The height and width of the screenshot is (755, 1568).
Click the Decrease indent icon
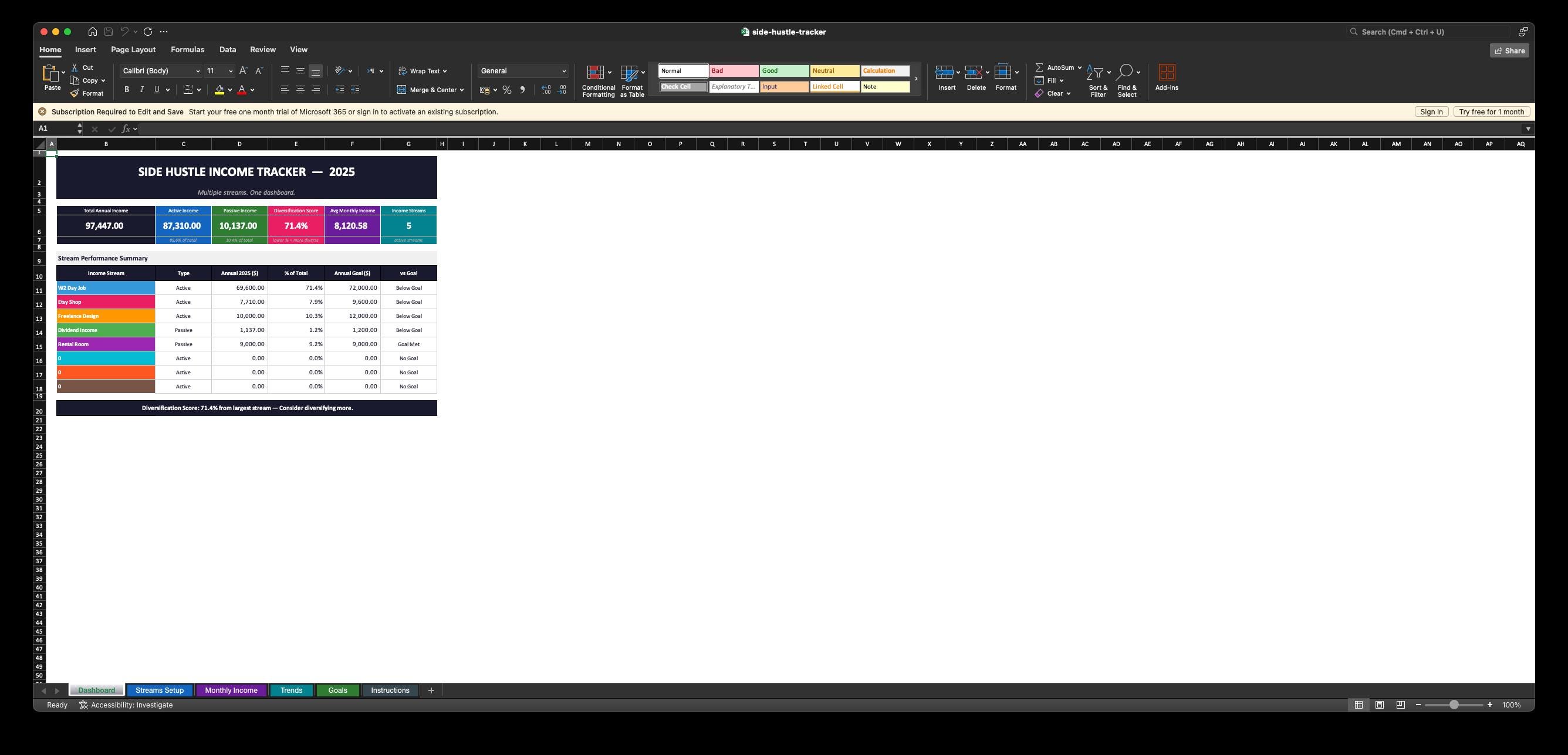coord(340,89)
